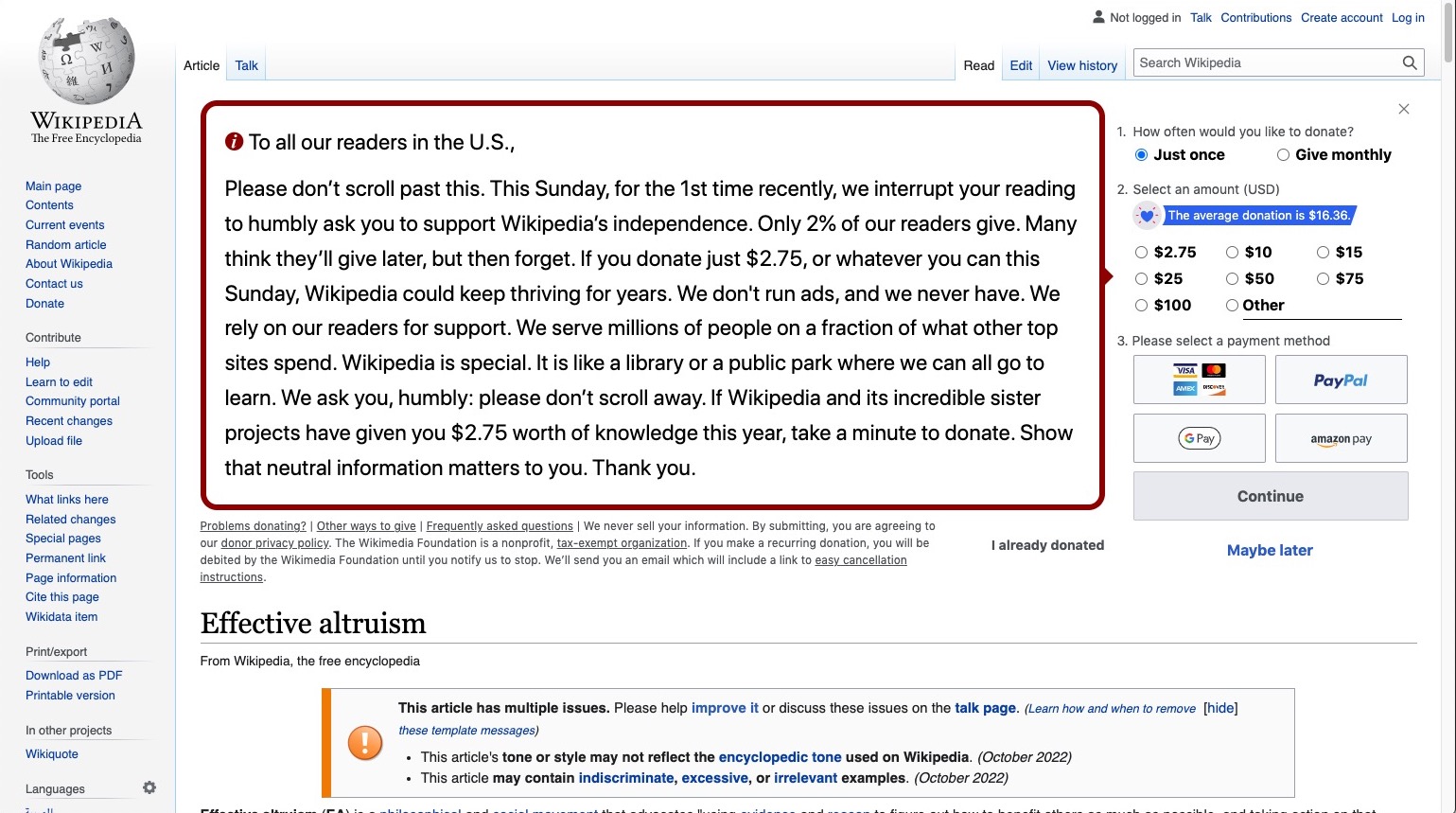Open Main page in sidebar
Image resolution: width=1456 pixels, height=813 pixels.
[53, 186]
